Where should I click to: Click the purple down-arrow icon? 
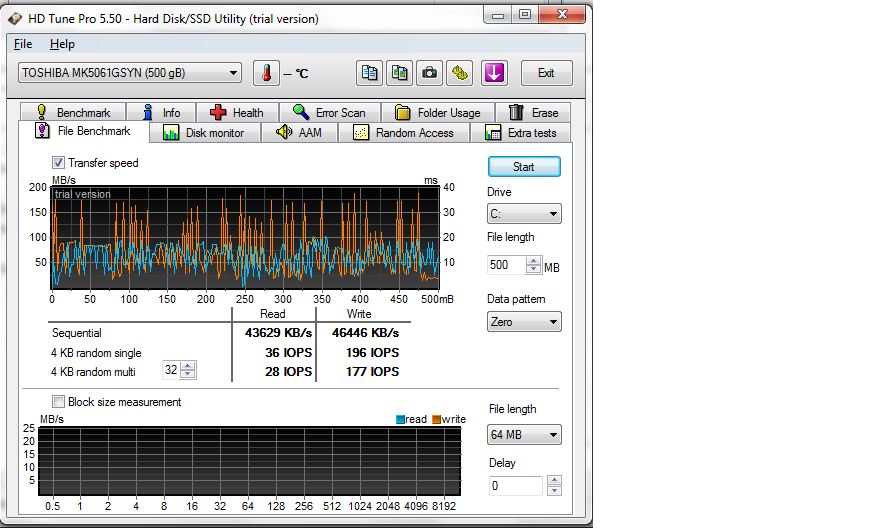[494, 73]
